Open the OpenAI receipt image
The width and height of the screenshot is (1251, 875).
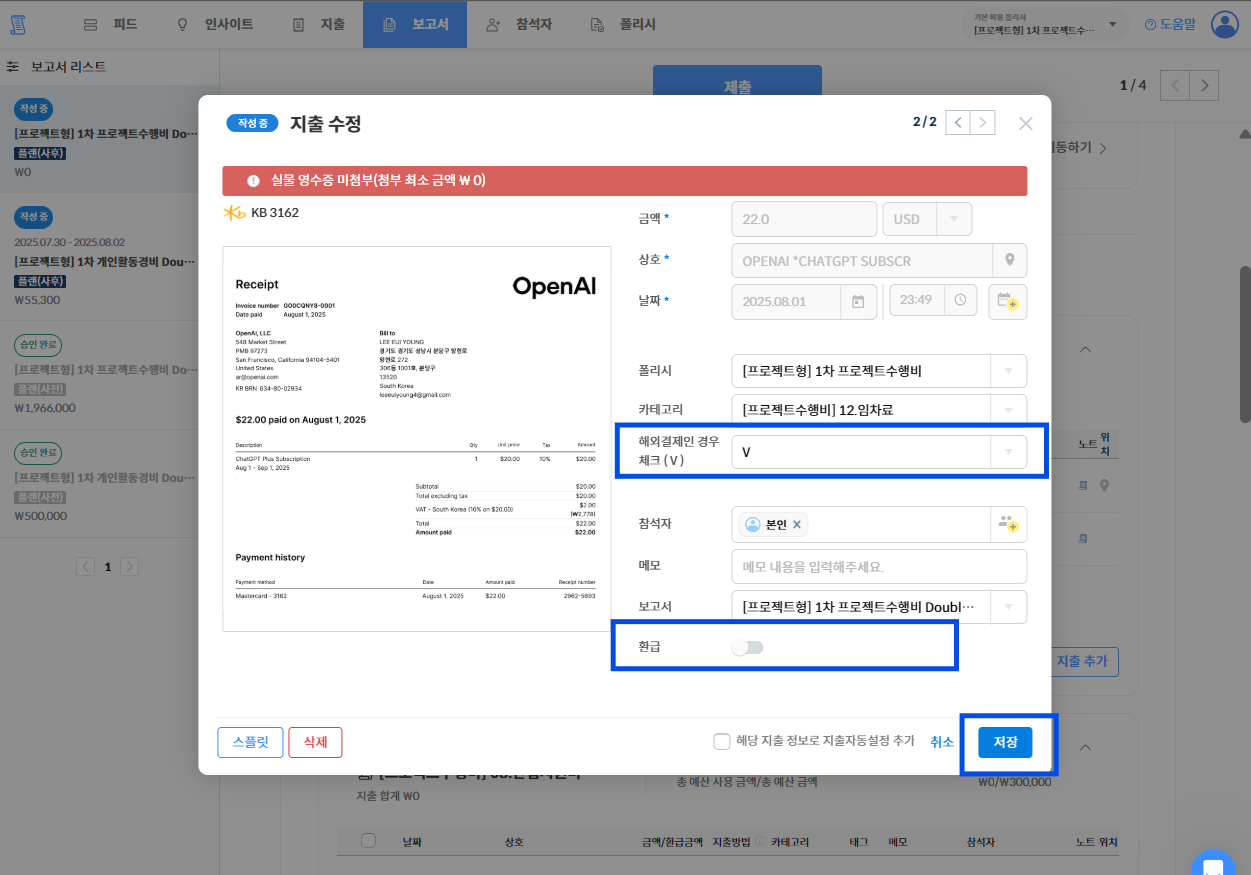click(x=416, y=438)
